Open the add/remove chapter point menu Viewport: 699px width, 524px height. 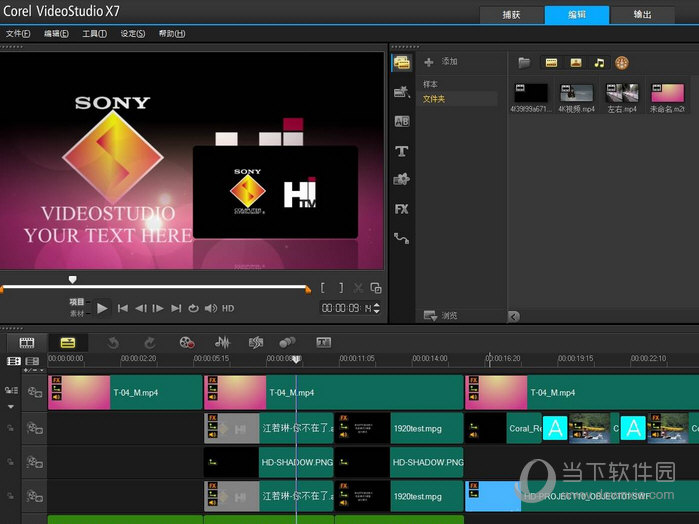[33, 371]
